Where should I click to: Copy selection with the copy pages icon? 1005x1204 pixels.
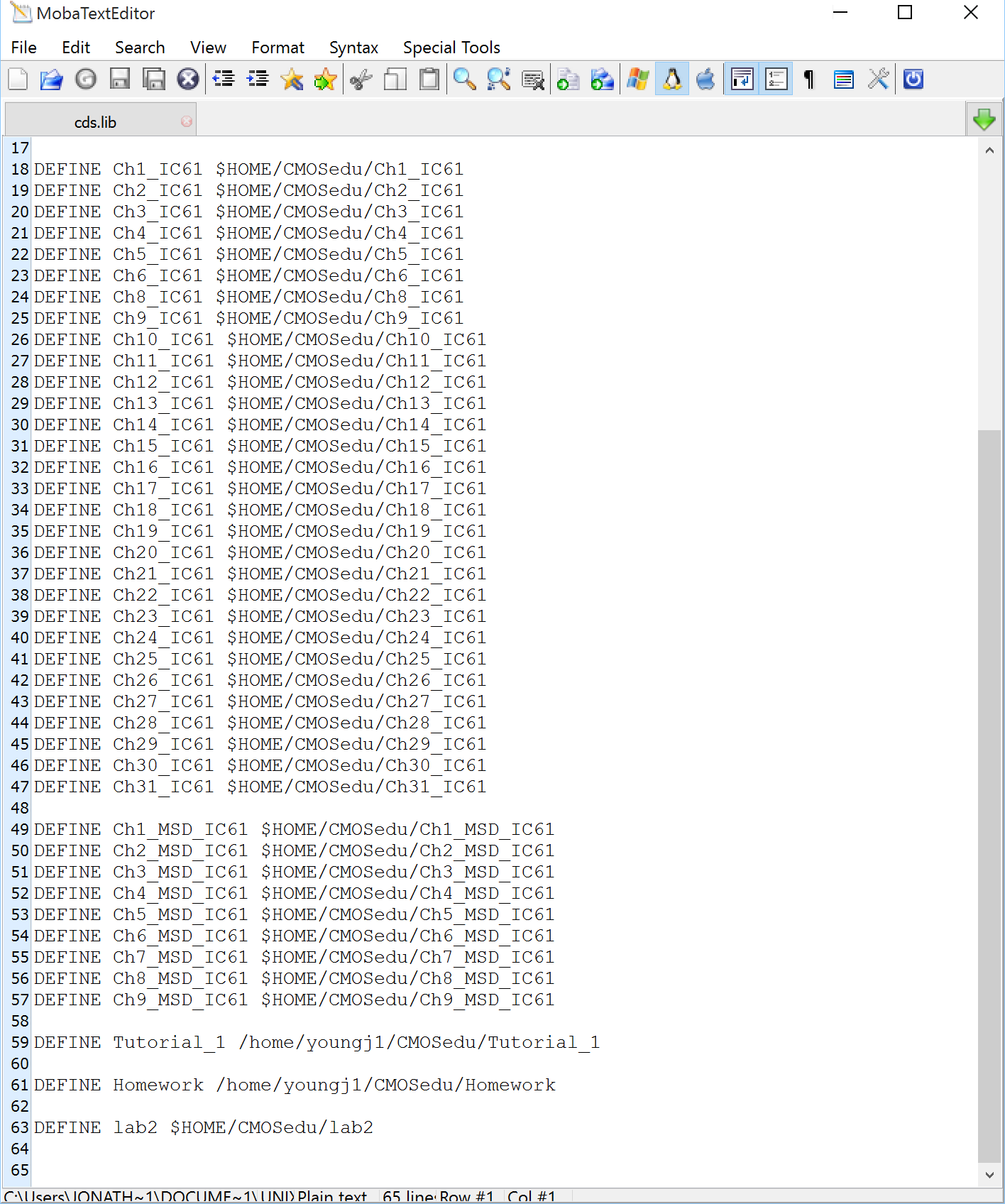click(x=395, y=80)
